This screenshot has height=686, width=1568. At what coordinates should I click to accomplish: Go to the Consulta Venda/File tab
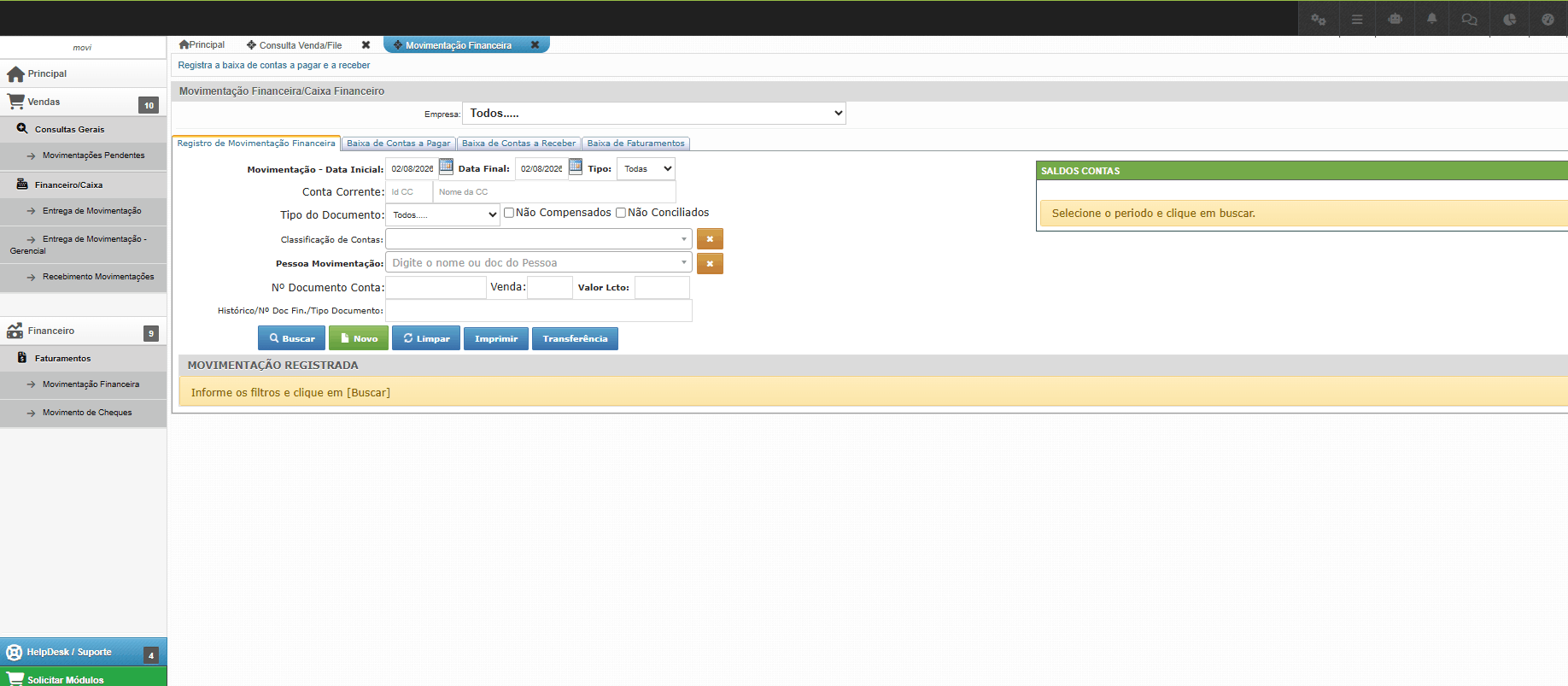[x=300, y=45]
